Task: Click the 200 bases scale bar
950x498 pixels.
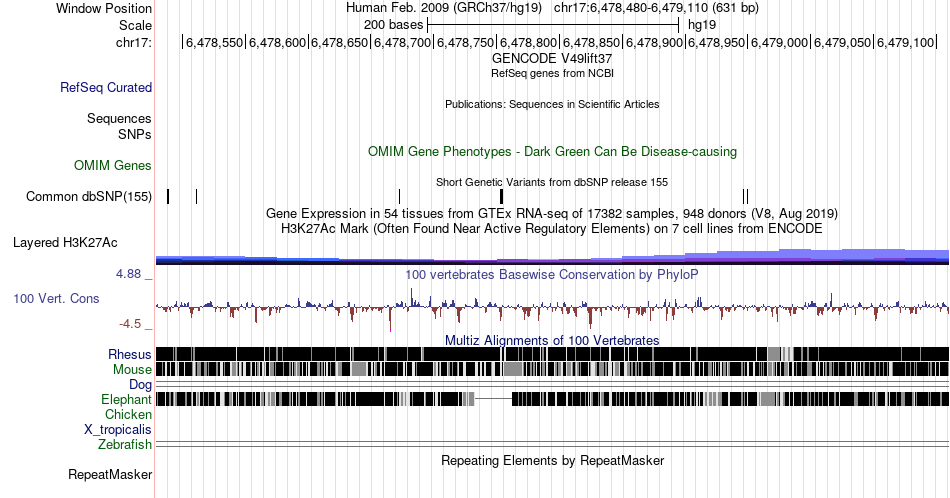Action: coord(553,25)
